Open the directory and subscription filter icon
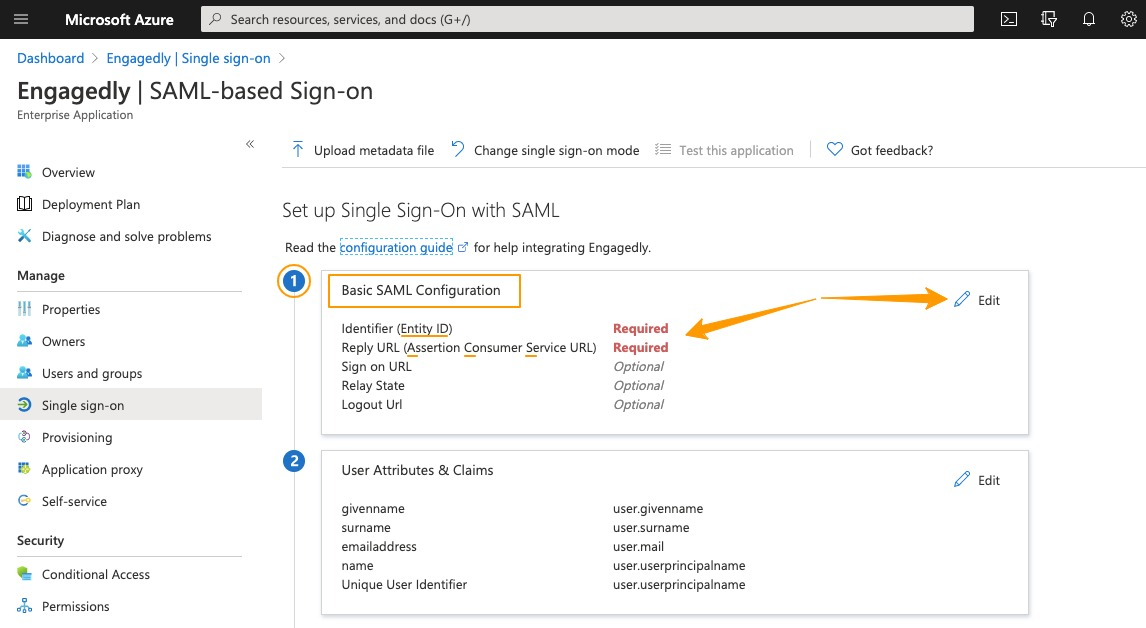The width and height of the screenshot is (1146, 628). click(1049, 19)
